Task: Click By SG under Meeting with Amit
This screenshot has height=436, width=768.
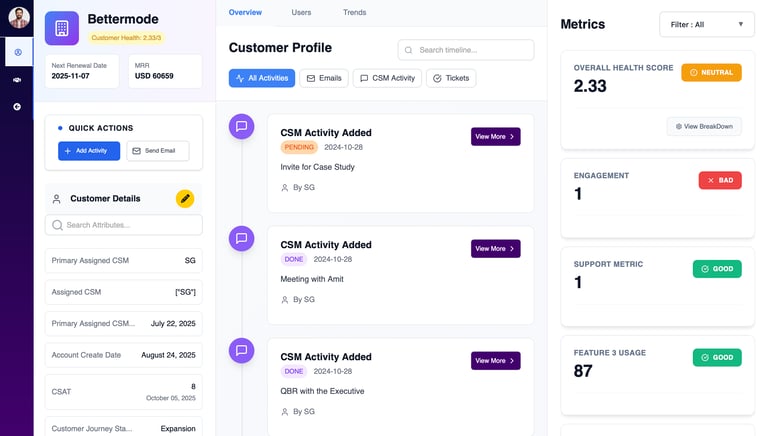Action: coord(298,300)
